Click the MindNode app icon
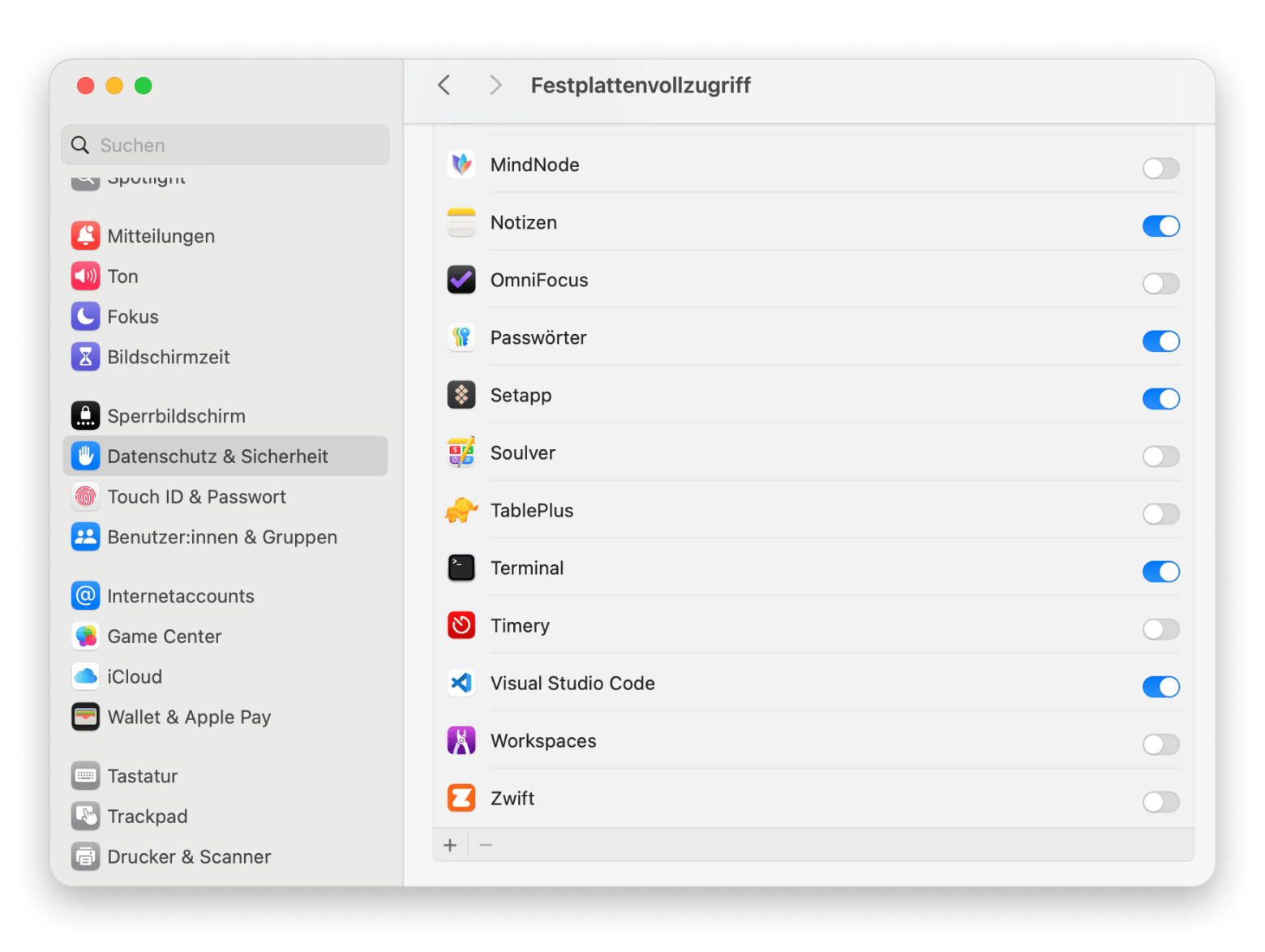The image size is (1265, 952). 461,165
